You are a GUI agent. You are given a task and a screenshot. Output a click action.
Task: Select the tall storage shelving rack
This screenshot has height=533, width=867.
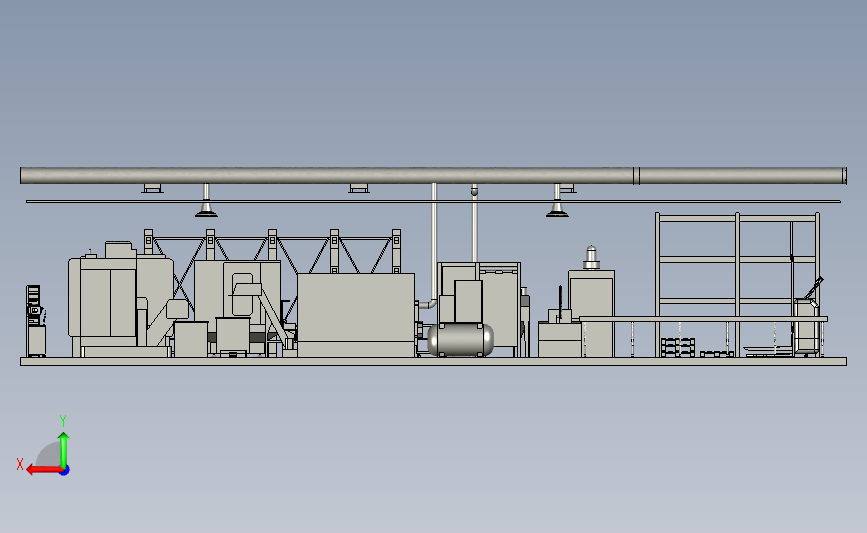point(738,284)
